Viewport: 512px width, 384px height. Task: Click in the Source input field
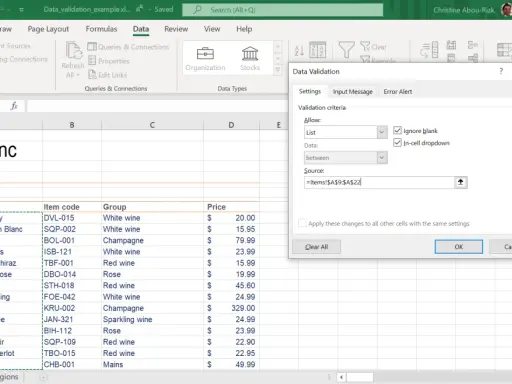tap(379, 182)
